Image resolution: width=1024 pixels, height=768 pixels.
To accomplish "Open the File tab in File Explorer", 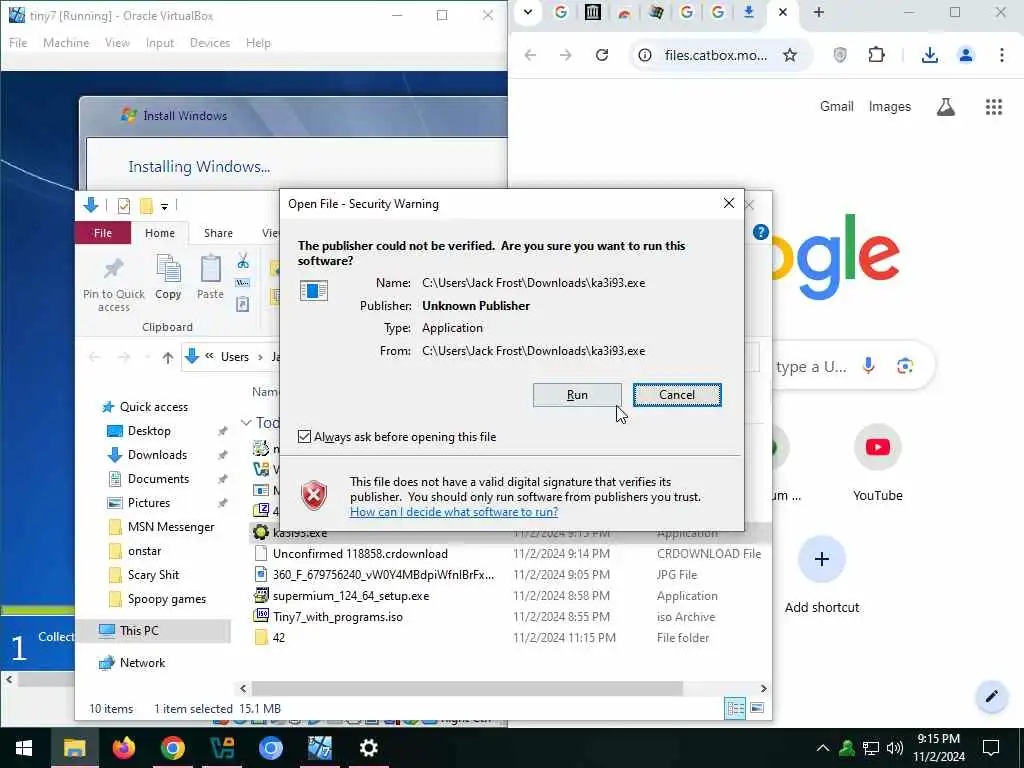I will point(103,233).
